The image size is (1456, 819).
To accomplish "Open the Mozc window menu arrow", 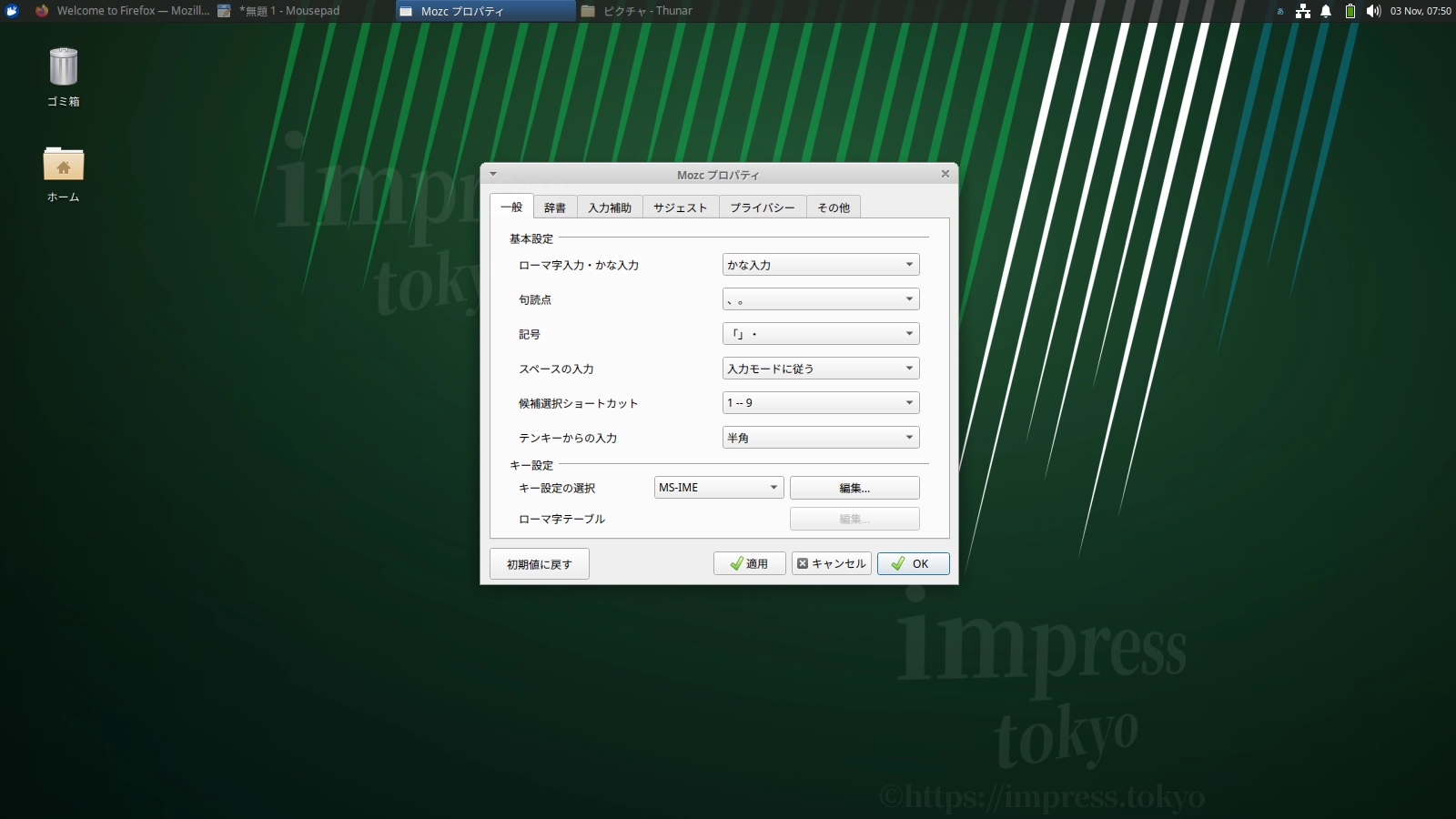I will point(493,174).
